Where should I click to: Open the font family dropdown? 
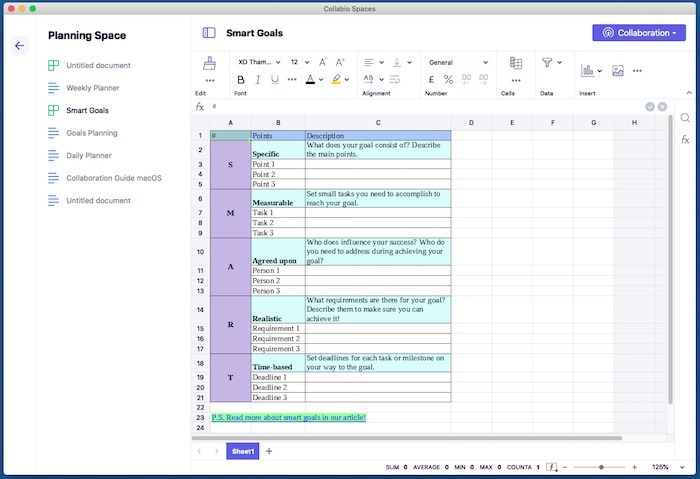tap(259, 62)
